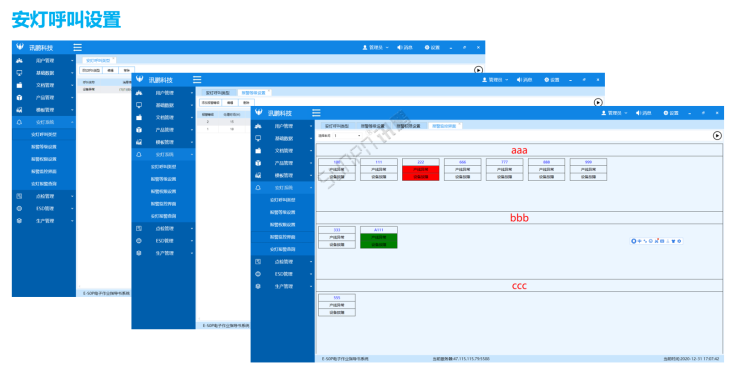Click station 555 box in the ccc section

[337, 305]
